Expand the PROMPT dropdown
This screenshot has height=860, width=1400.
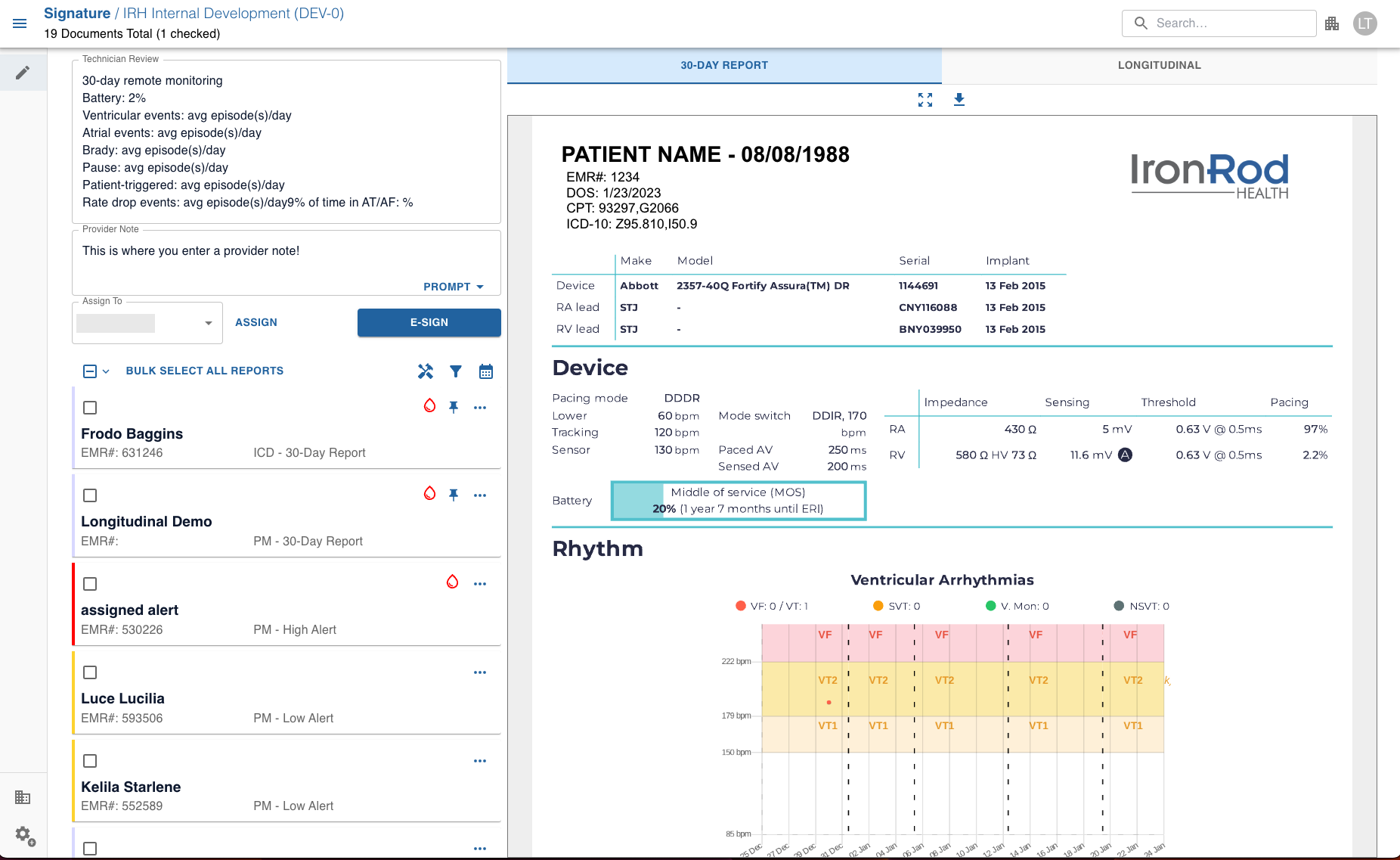pos(454,287)
